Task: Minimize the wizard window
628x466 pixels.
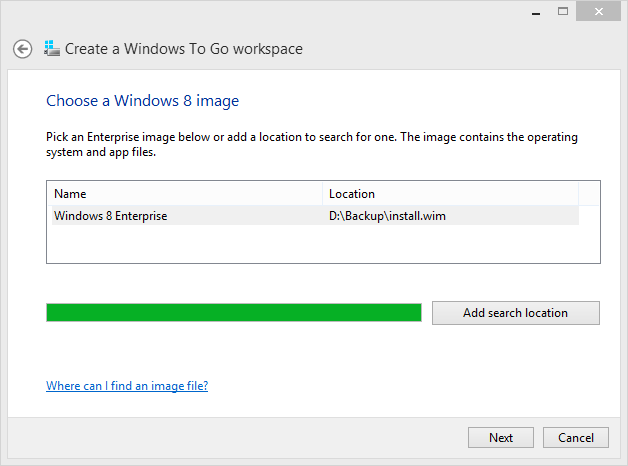Action: [x=536, y=12]
